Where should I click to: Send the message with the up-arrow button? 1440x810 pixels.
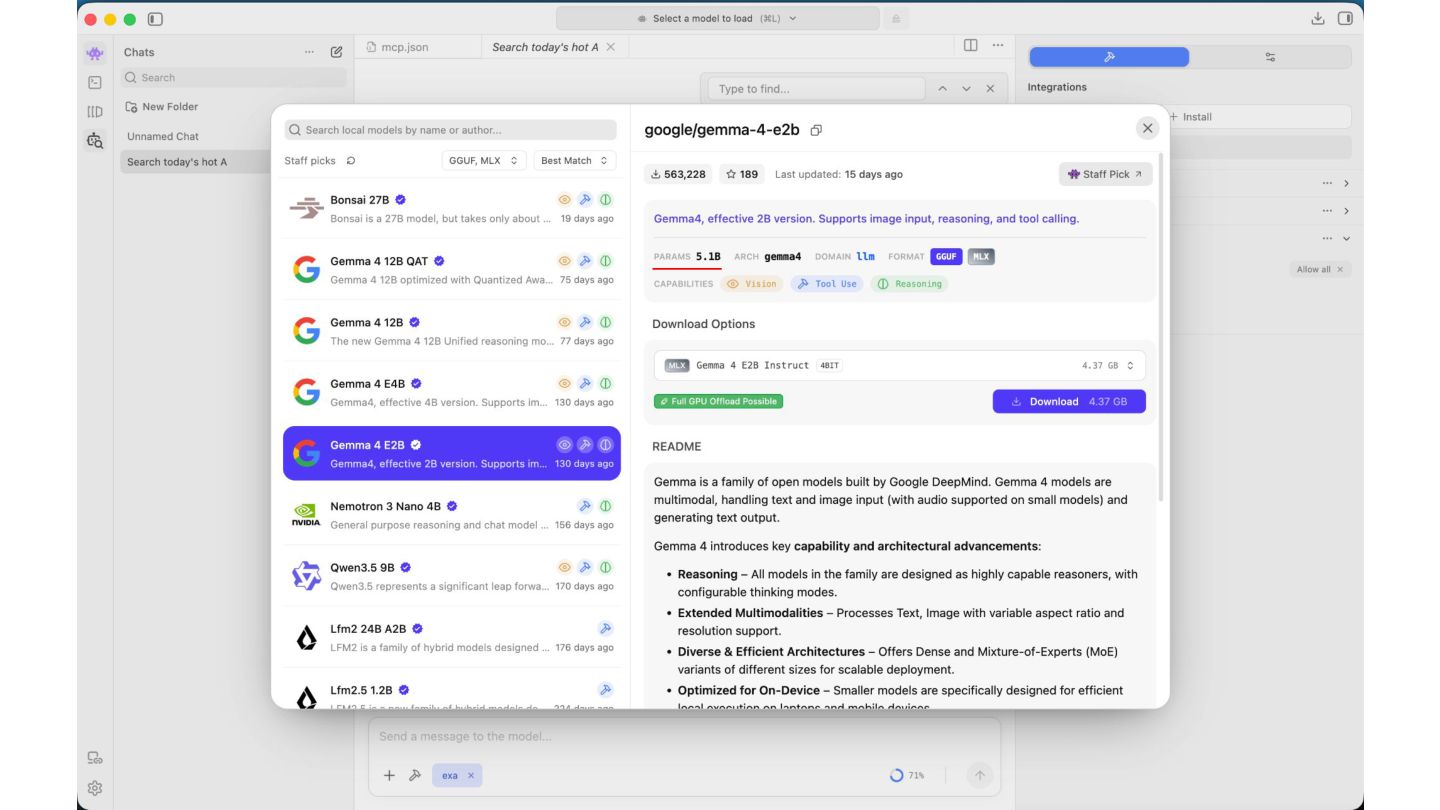980,775
